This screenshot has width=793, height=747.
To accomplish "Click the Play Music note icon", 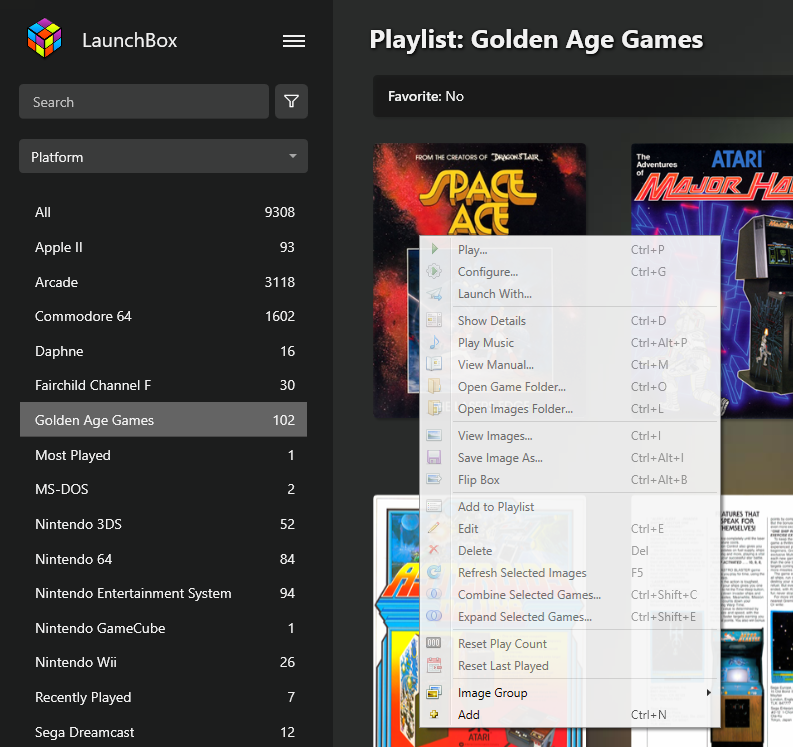I will 434,342.
